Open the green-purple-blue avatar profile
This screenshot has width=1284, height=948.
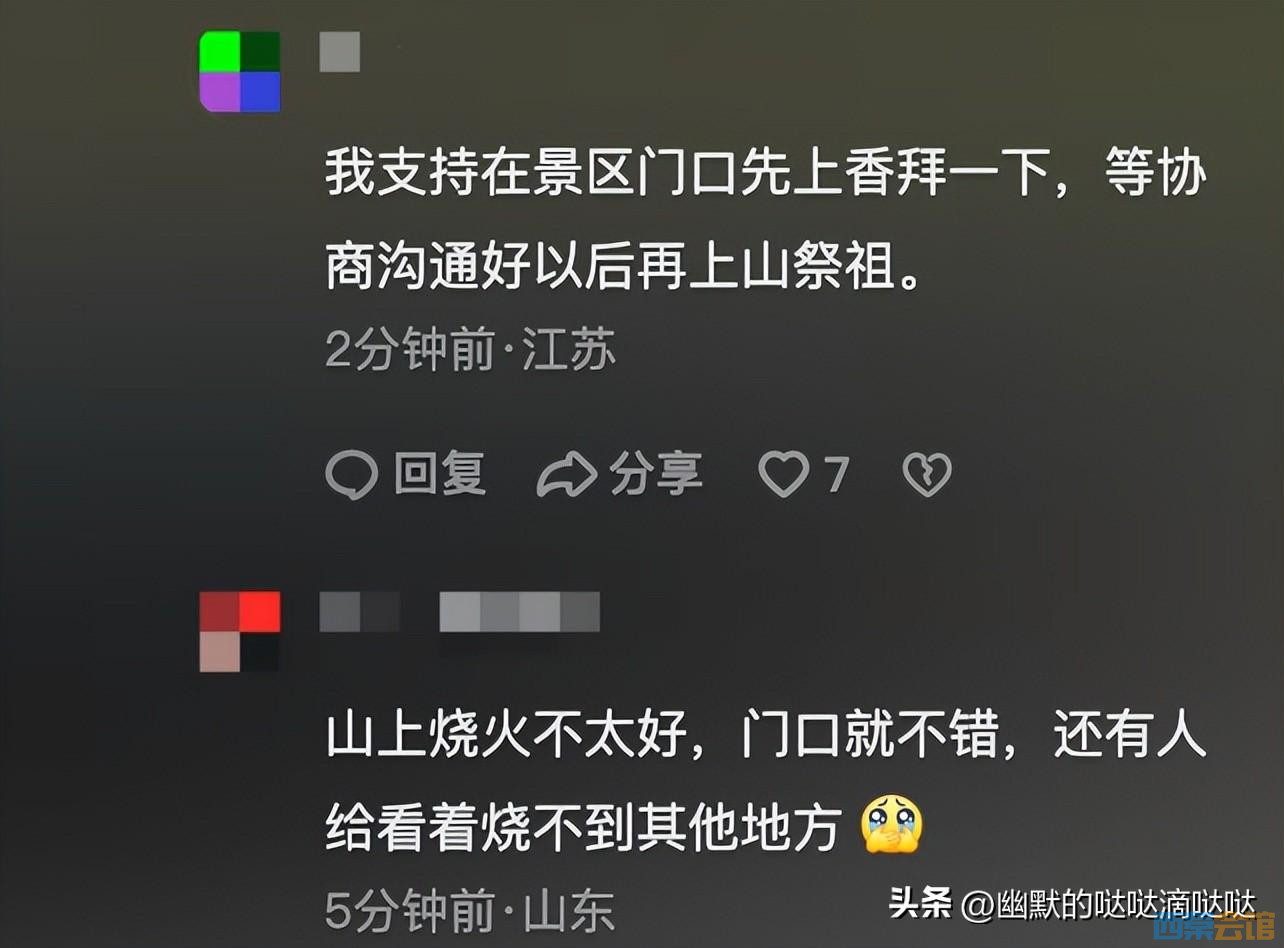tap(240, 71)
